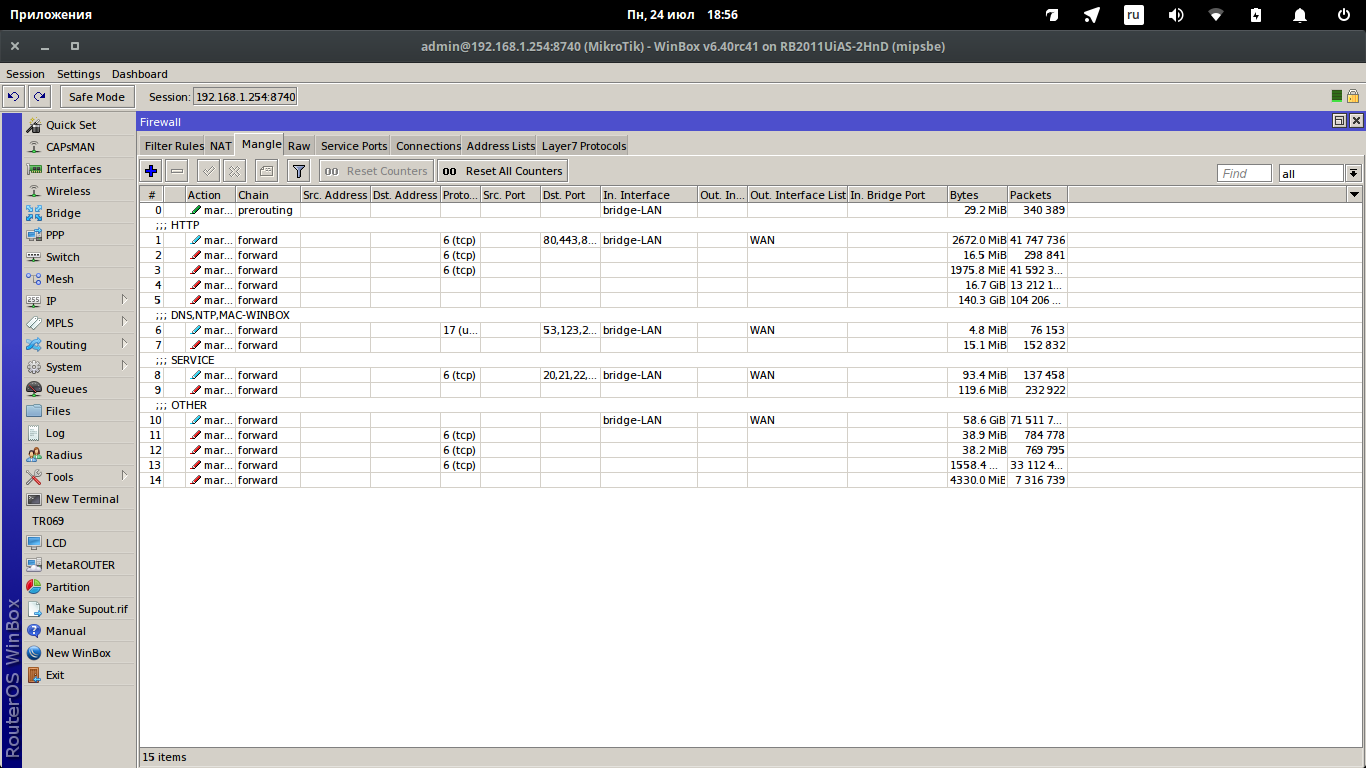Click the Undo arrow in the toolbar
The image size is (1366, 768).
14,97
